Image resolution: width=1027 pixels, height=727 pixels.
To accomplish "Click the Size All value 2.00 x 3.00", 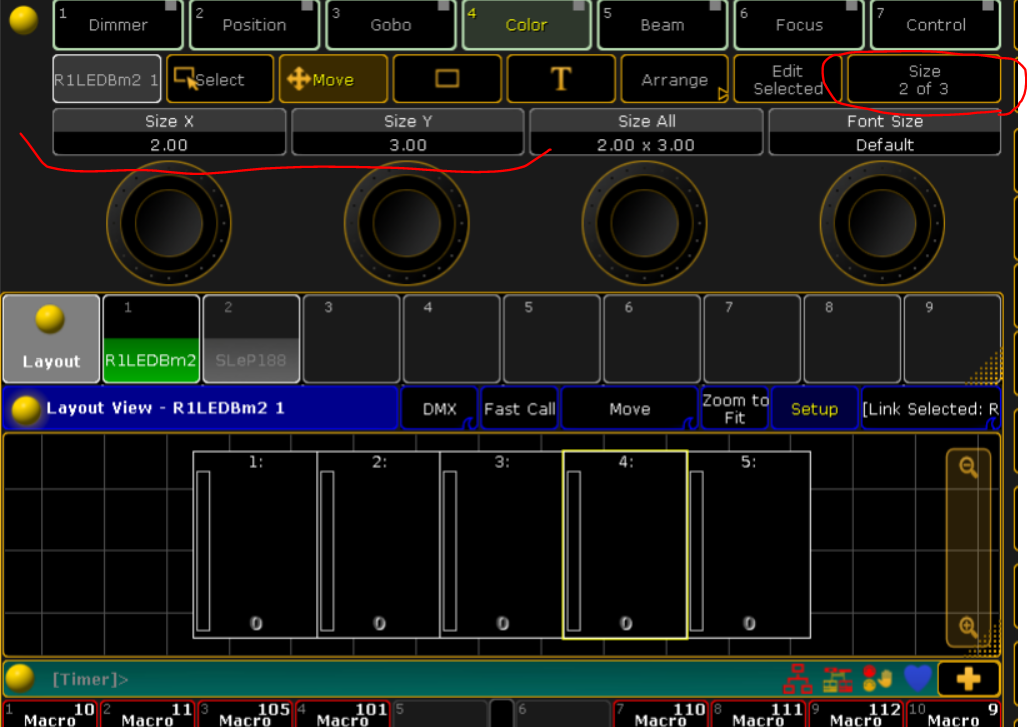I will tap(646, 145).
